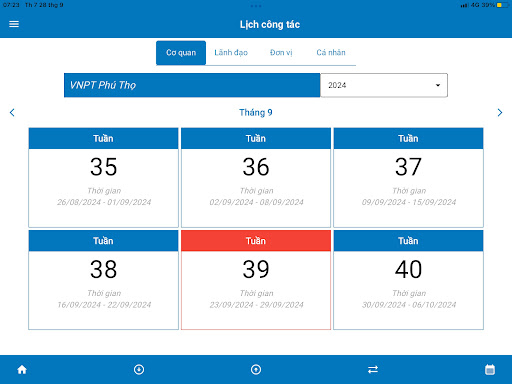Tap the swap arrows icon
This screenshot has height=384, width=512.
click(x=373, y=369)
